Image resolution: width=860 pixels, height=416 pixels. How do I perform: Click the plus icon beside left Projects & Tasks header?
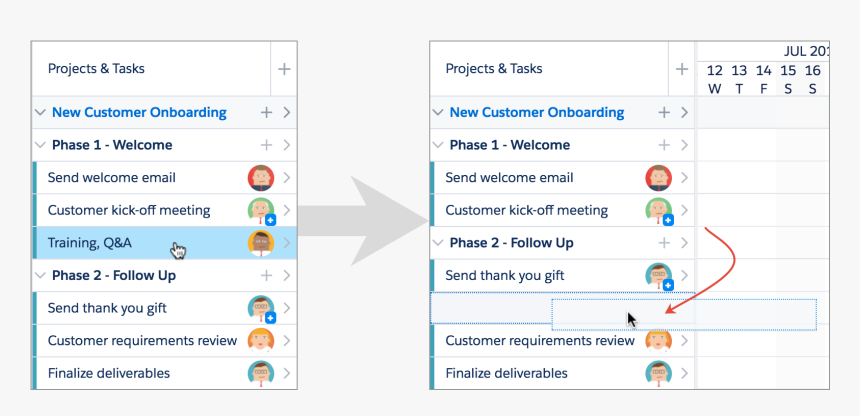[x=284, y=69]
